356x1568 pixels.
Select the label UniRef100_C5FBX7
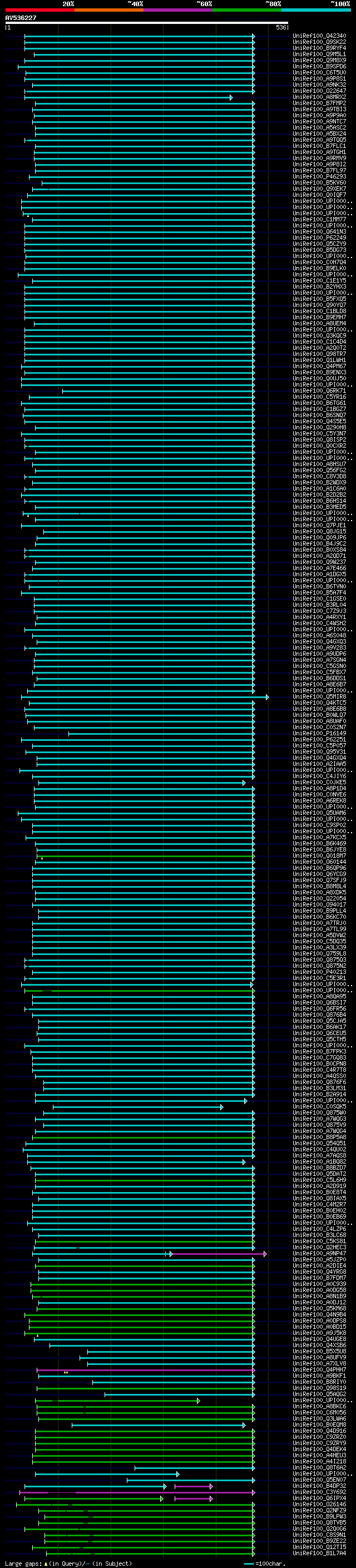pyautogui.click(x=319, y=672)
